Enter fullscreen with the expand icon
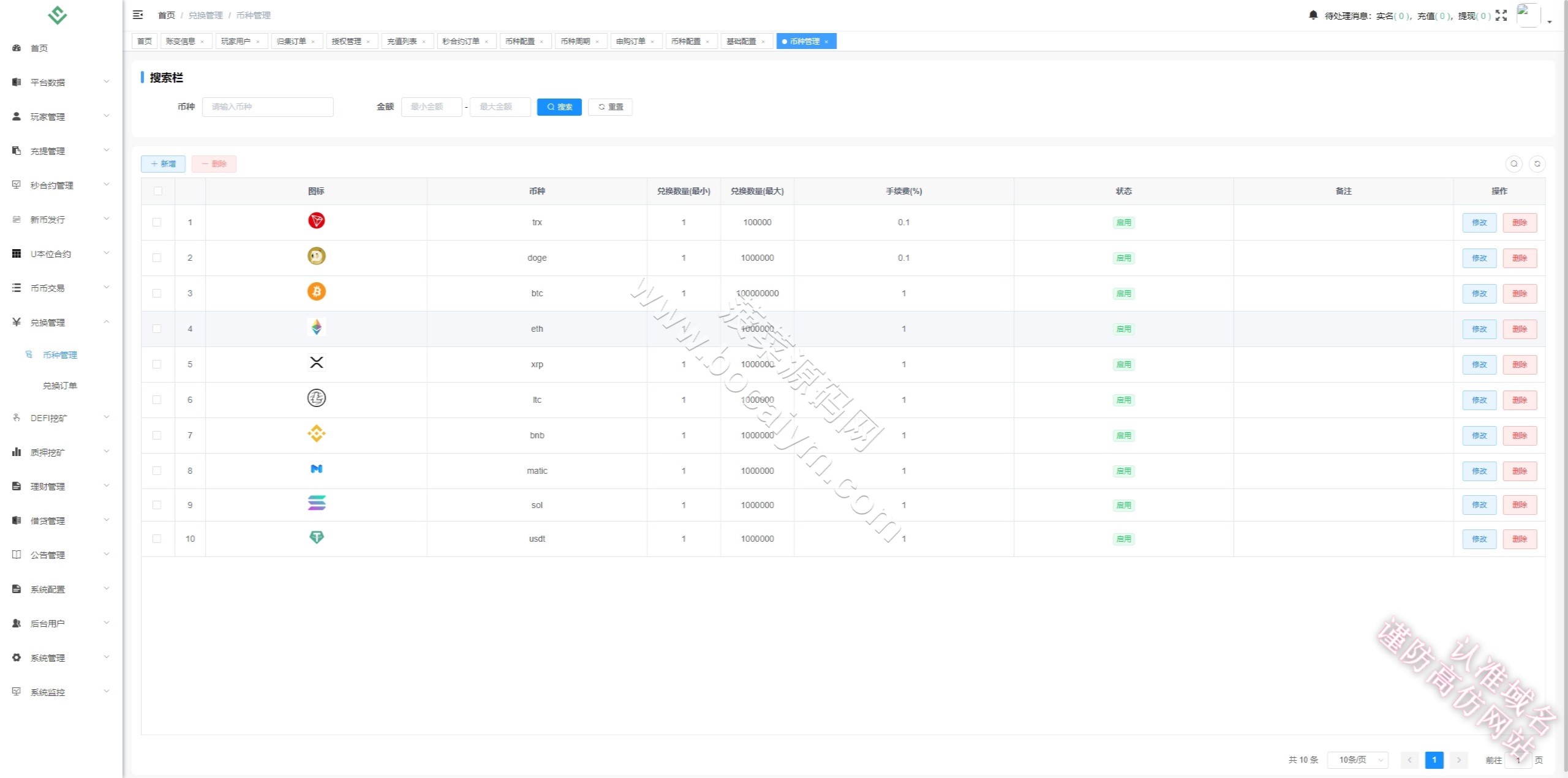This screenshot has width=1568, height=778. coord(1501,15)
